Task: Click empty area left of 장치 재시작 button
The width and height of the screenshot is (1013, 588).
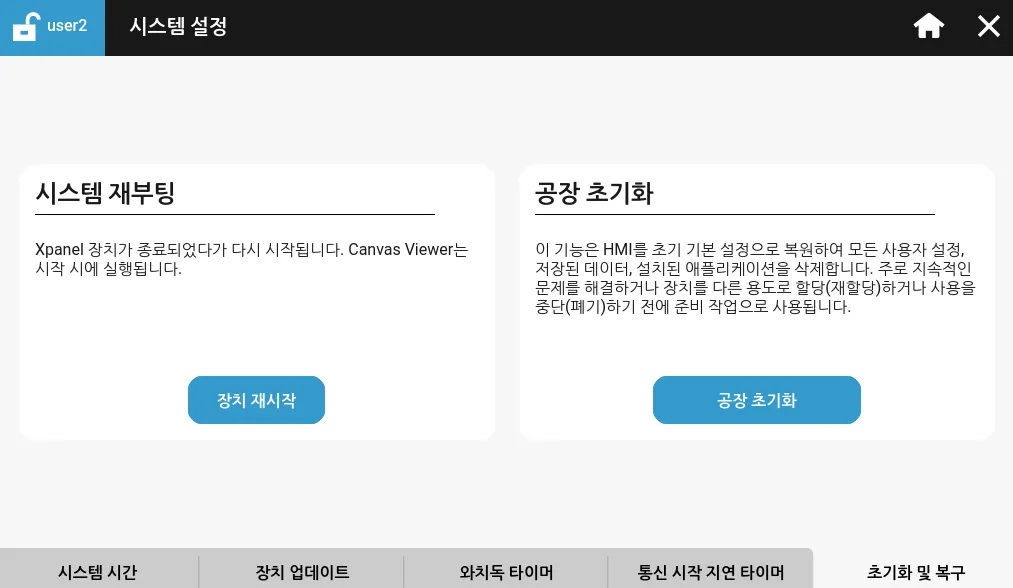Action: tap(100, 400)
